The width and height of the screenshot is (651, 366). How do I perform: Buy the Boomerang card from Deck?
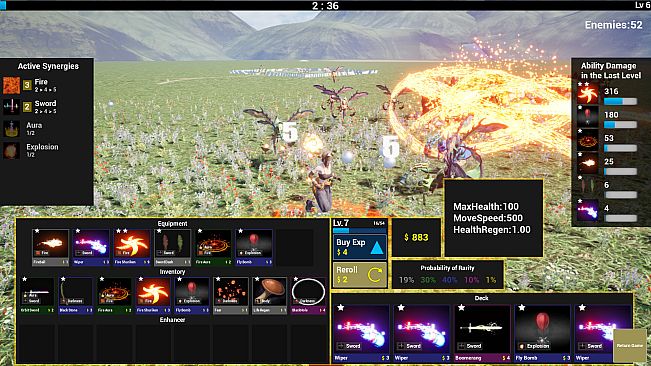[x=482, y=333]
